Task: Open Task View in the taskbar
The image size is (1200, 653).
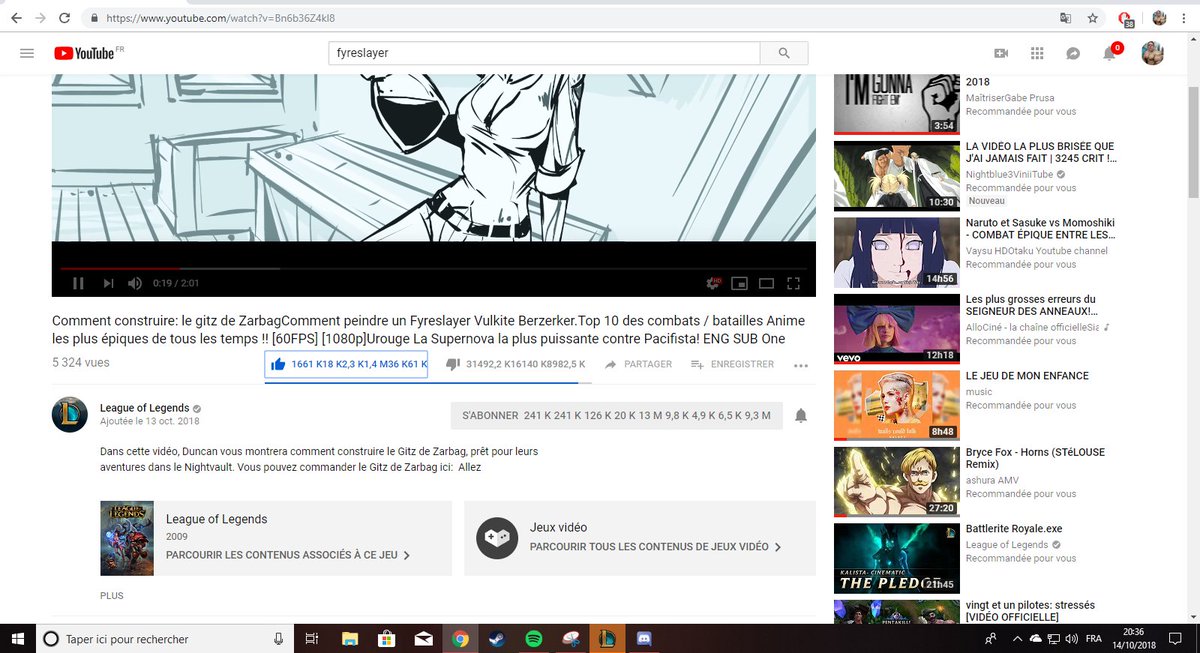Action: 312,638
